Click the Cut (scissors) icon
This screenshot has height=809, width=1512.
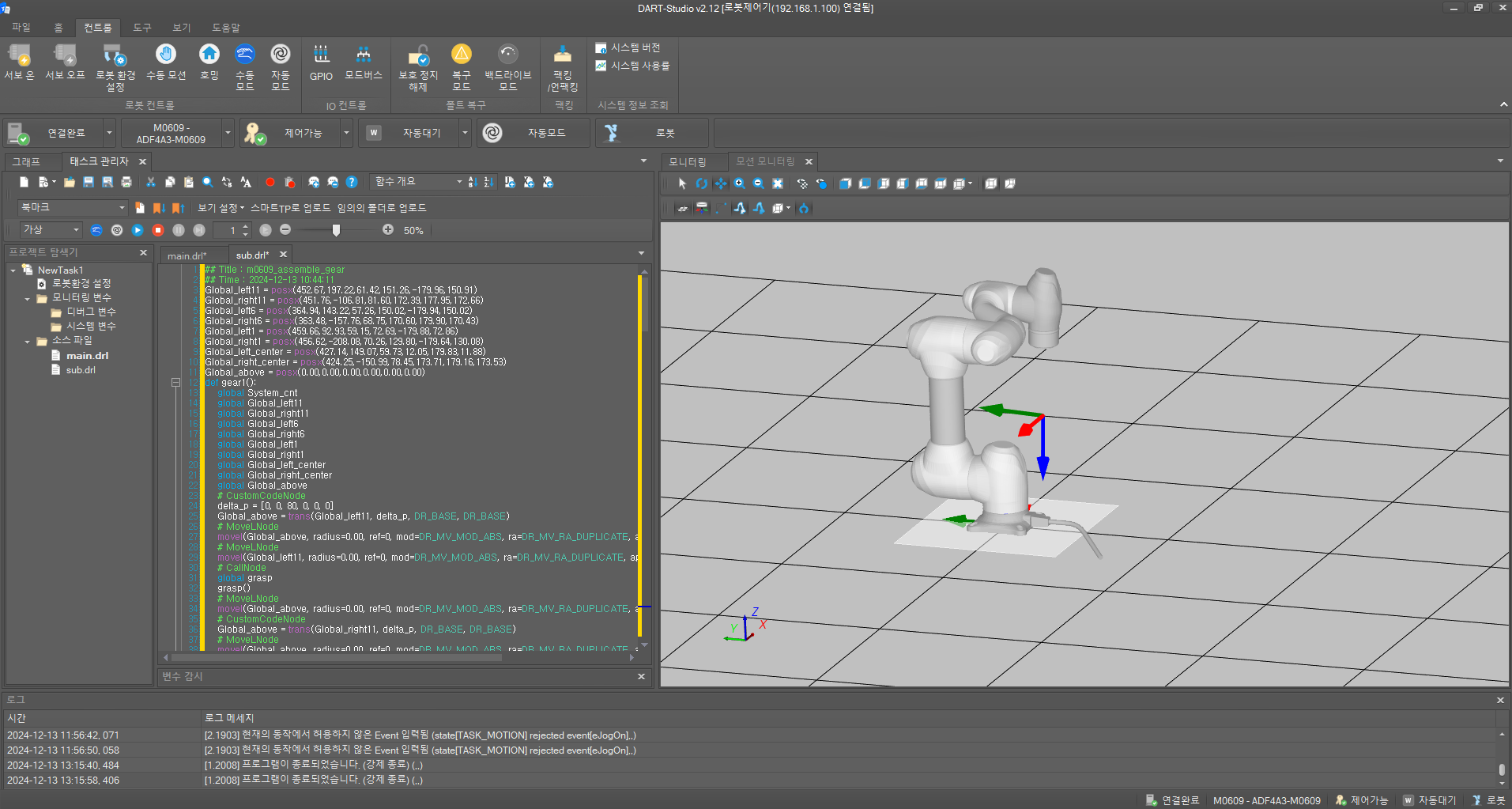click(151, 183)
